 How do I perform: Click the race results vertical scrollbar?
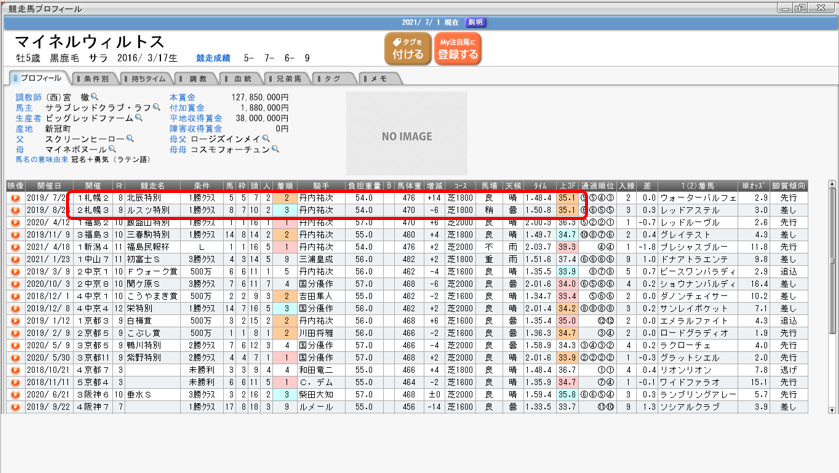[832, 300]
